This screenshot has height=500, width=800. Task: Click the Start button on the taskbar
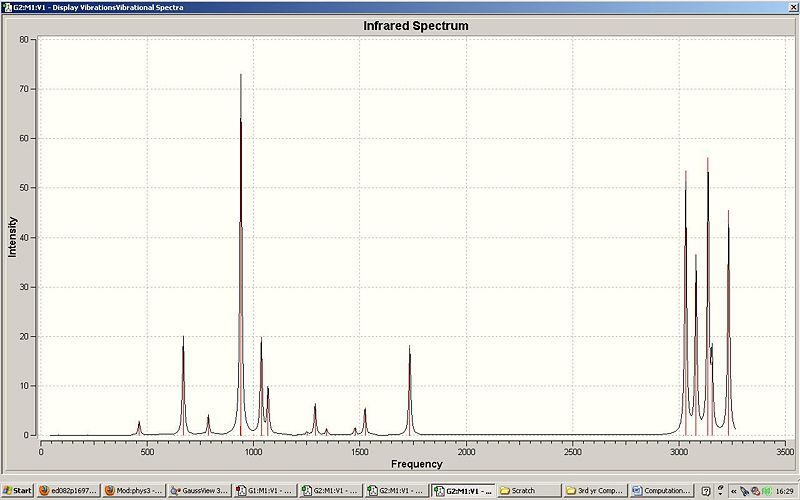17,491
